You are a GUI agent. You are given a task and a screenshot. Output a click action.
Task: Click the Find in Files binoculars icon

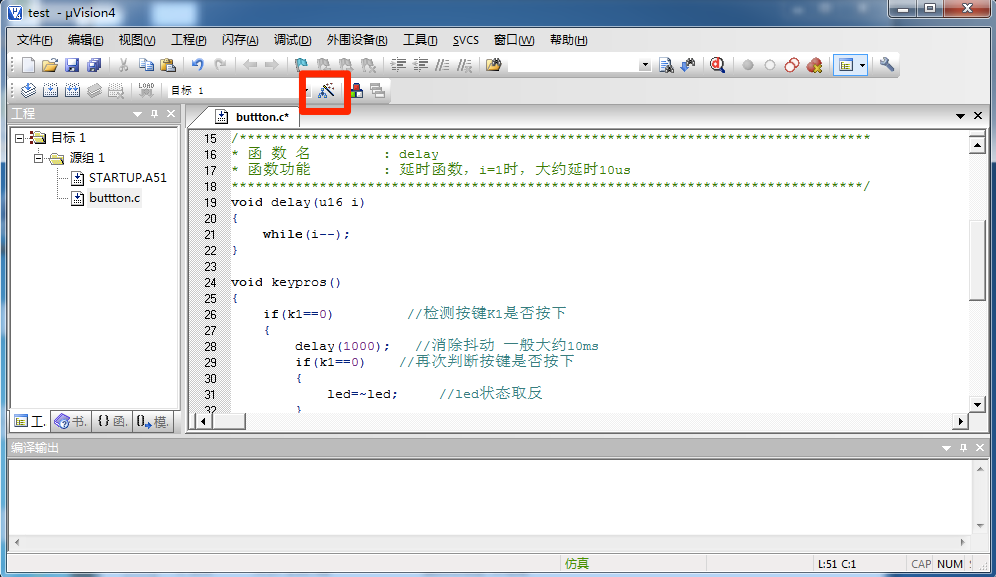pos(667,65)
